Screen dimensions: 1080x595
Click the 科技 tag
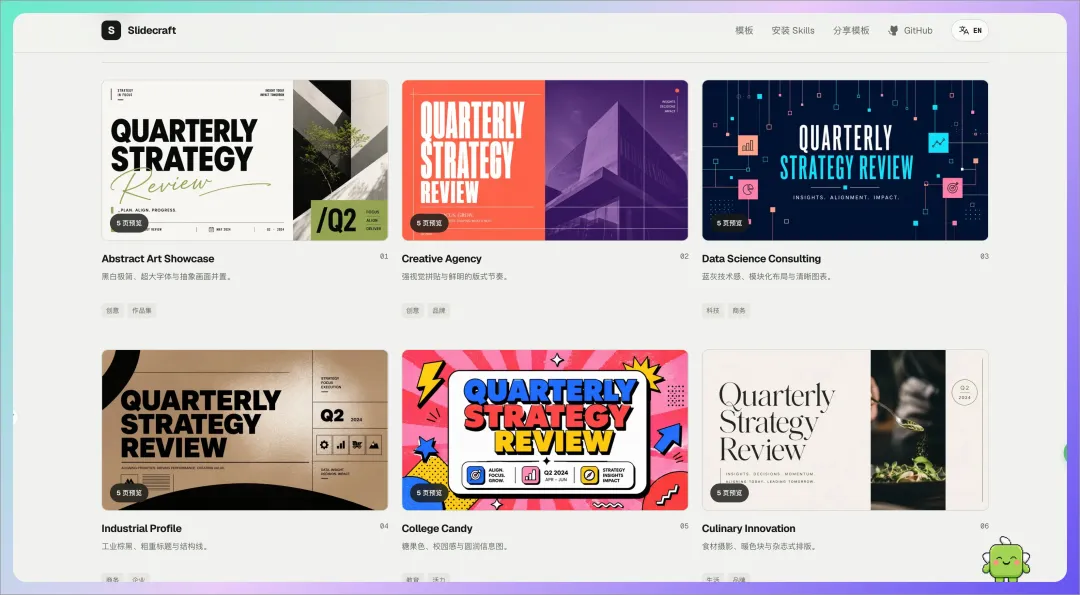(x=713, y=311)
